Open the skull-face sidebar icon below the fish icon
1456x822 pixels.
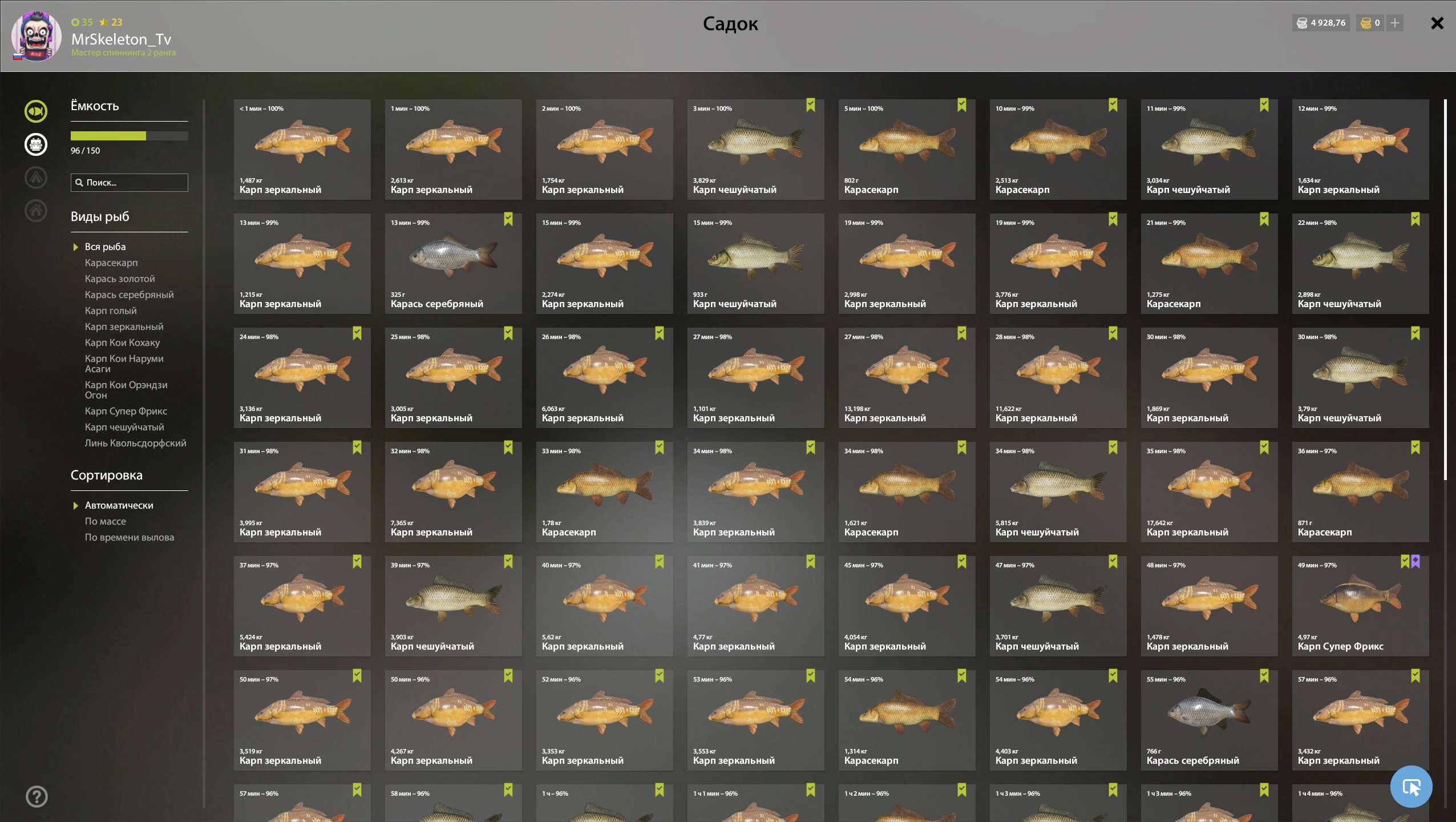pos(36,144)
